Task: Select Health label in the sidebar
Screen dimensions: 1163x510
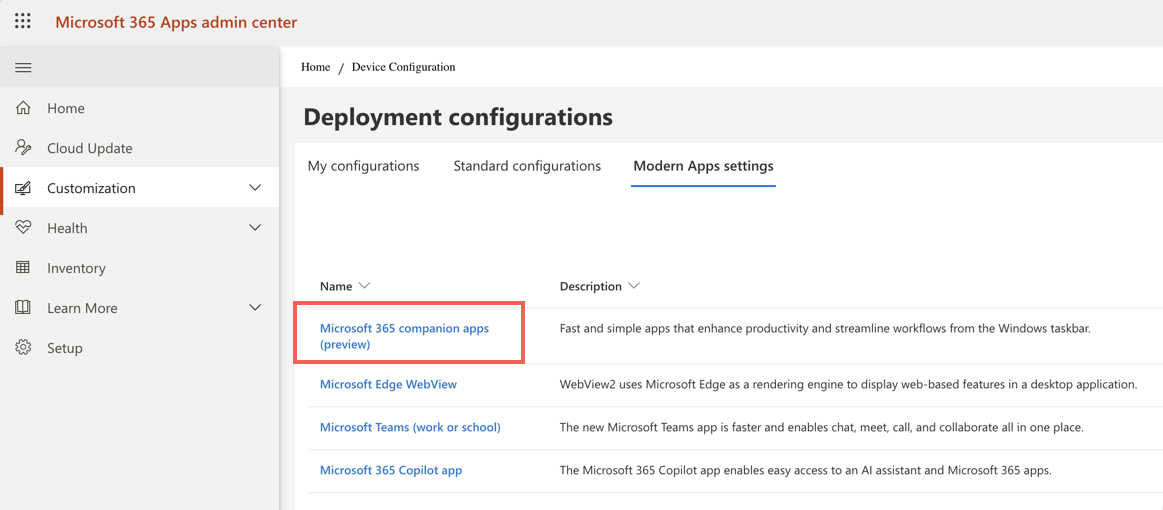Action: click(67, 228)
